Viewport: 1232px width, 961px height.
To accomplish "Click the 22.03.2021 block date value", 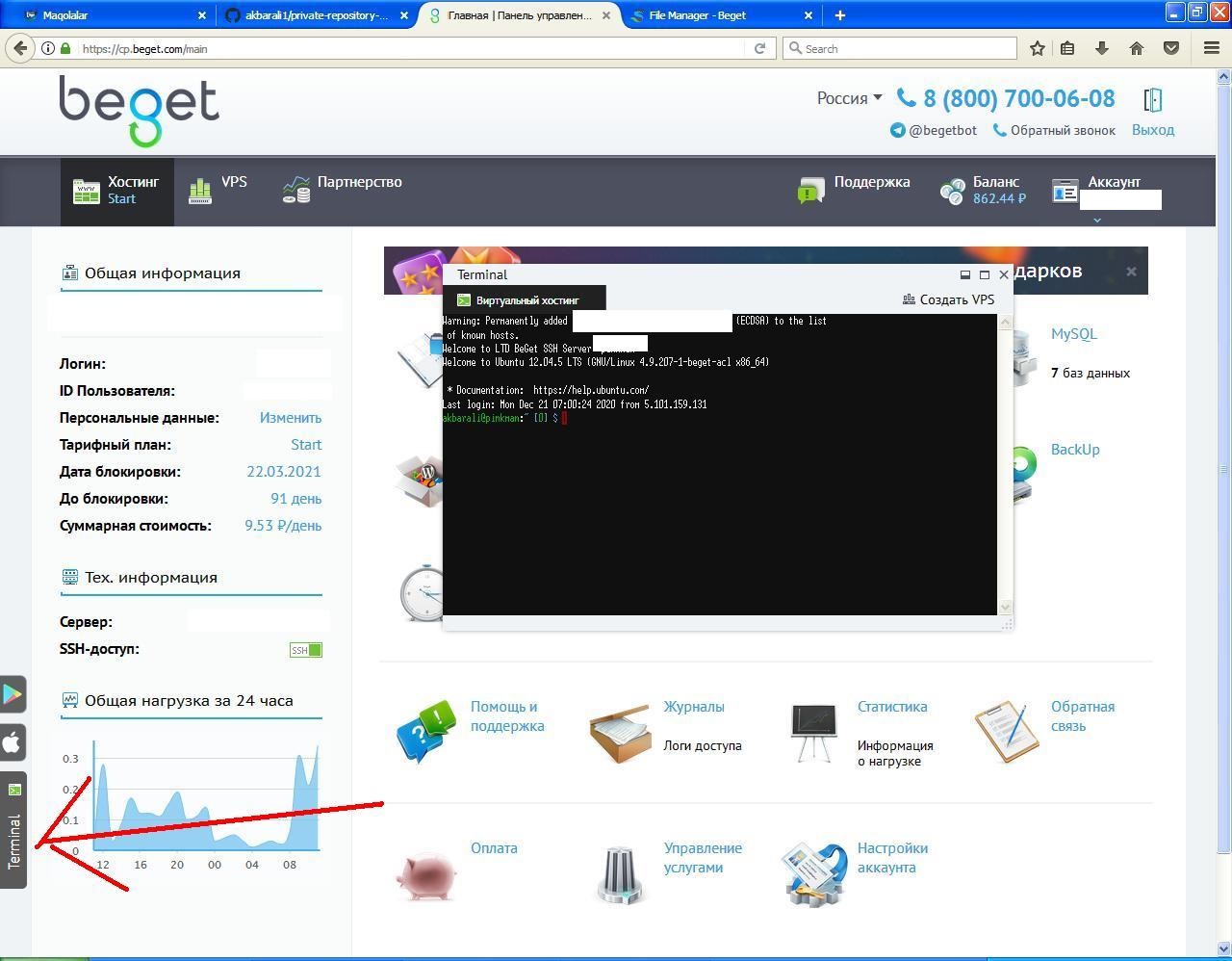I will point(284,472).
